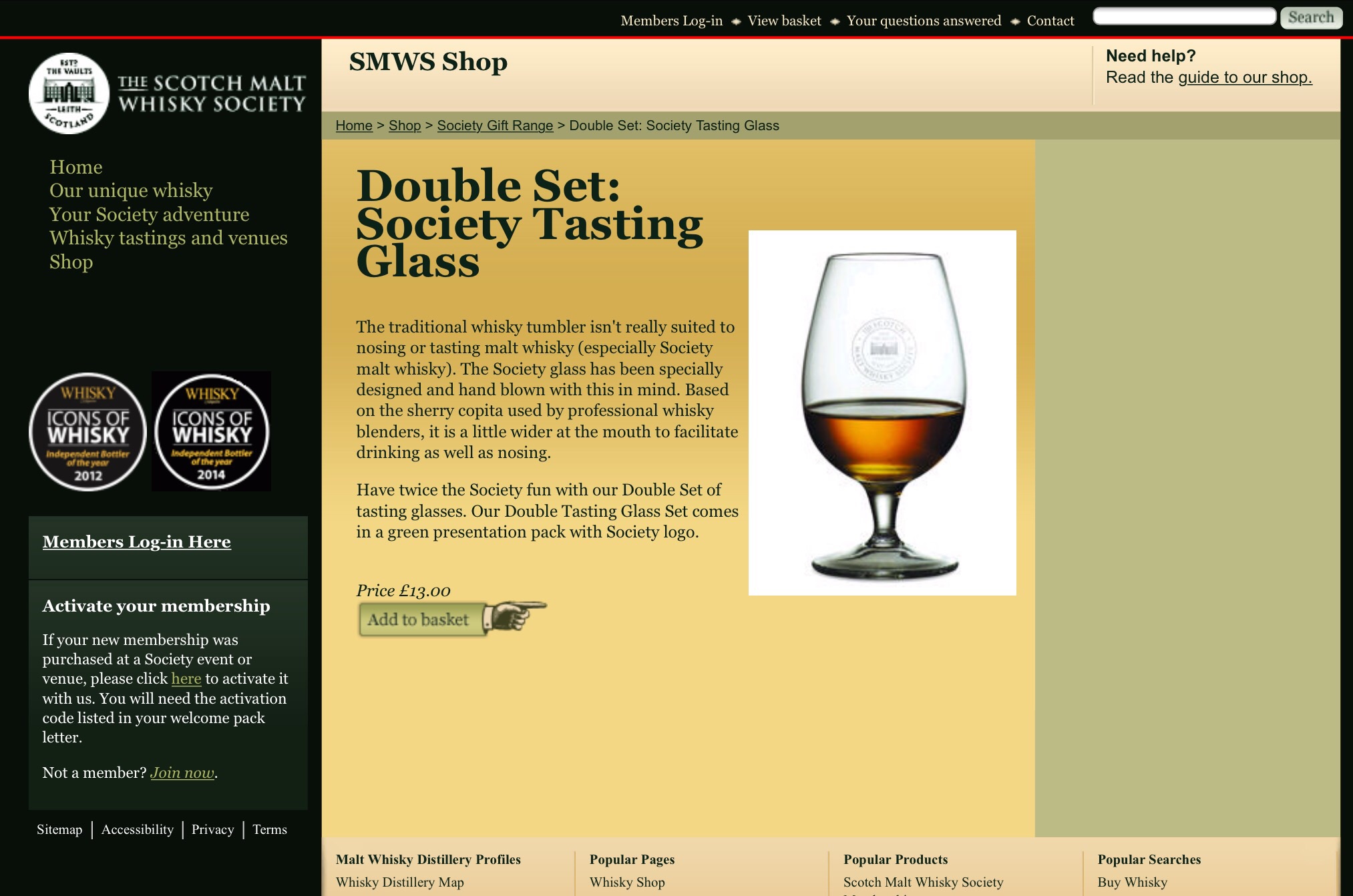The height and width of the screenshot is (896, 1353).
Task: Open Whisky Distillery Map link
Action: pos(400,883)
